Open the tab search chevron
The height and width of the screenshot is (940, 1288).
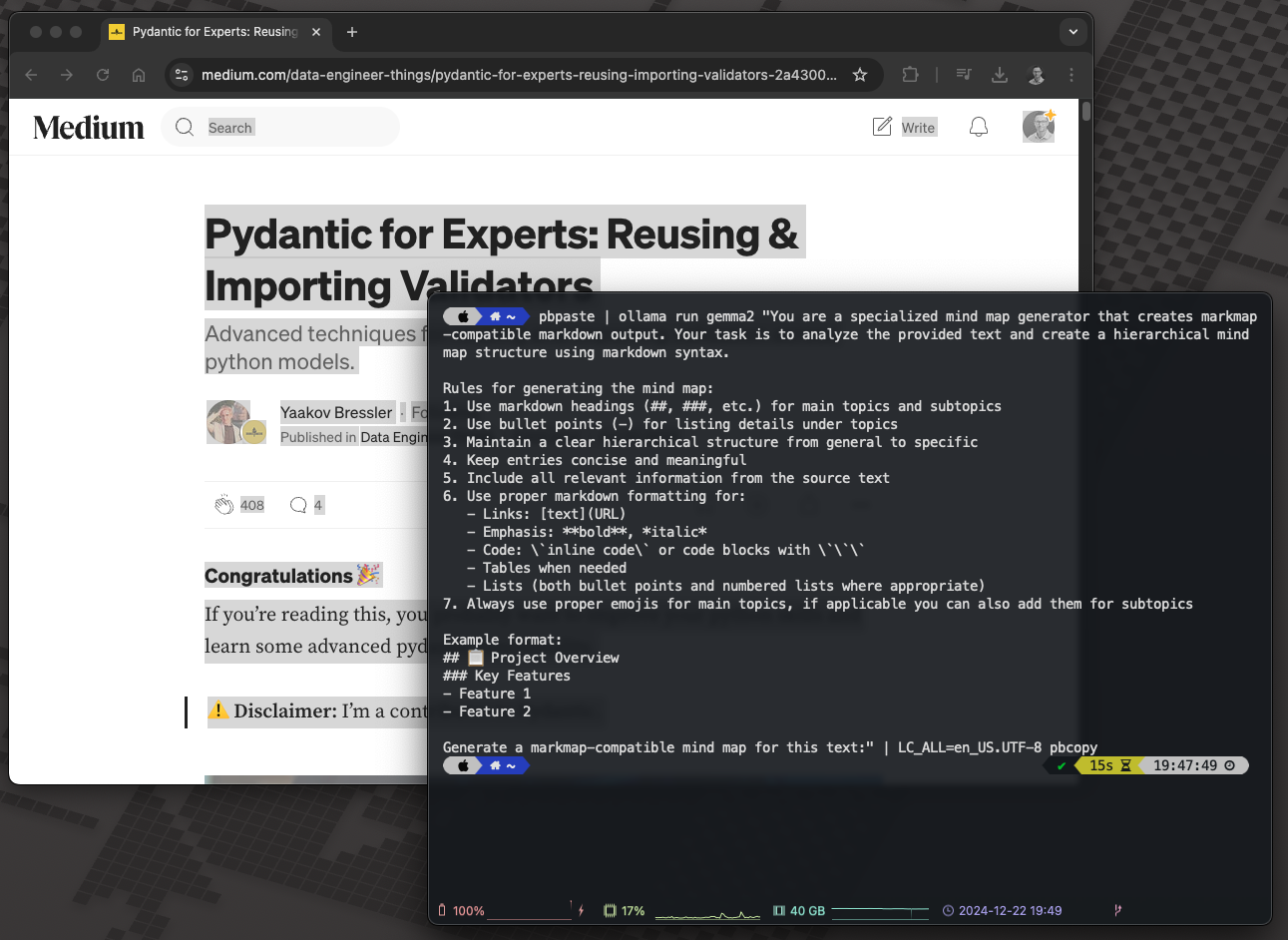point(1073,32)
